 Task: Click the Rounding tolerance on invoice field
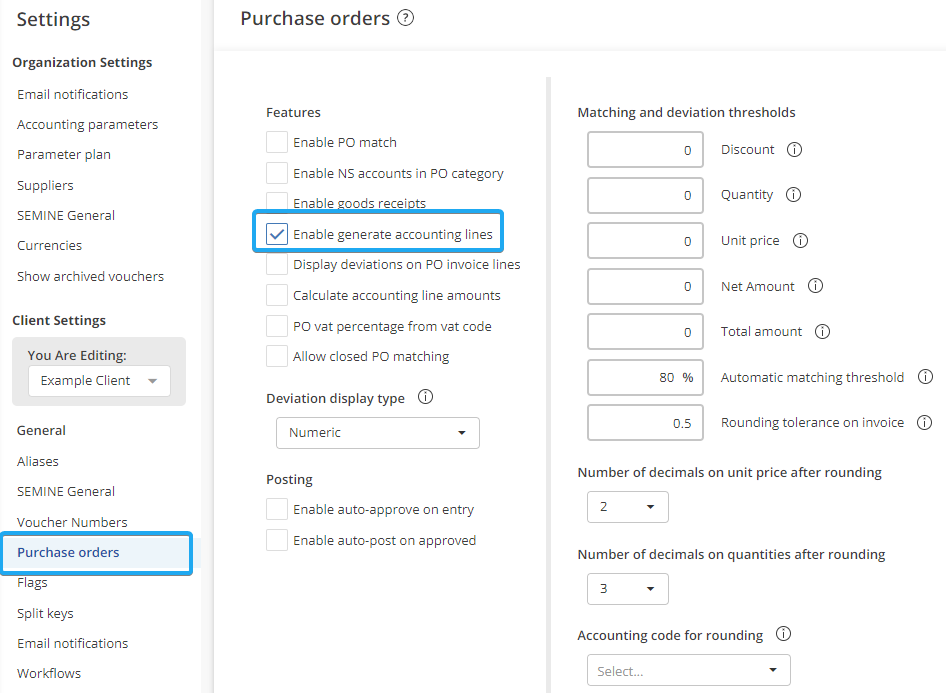pos(646,423)
